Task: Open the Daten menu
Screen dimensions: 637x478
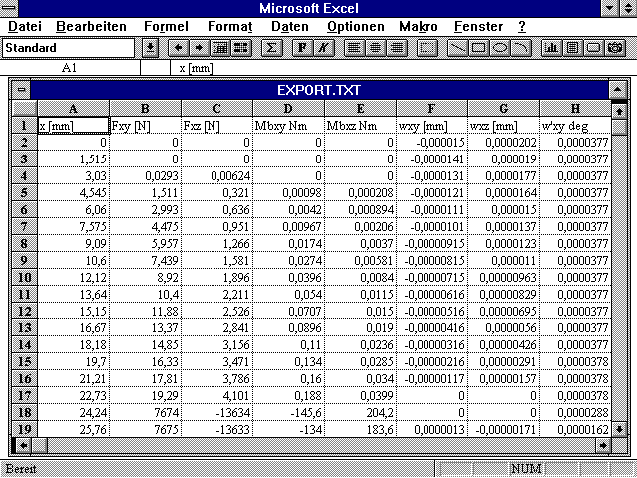Action: pyautogui.click(x=290, y=26)
